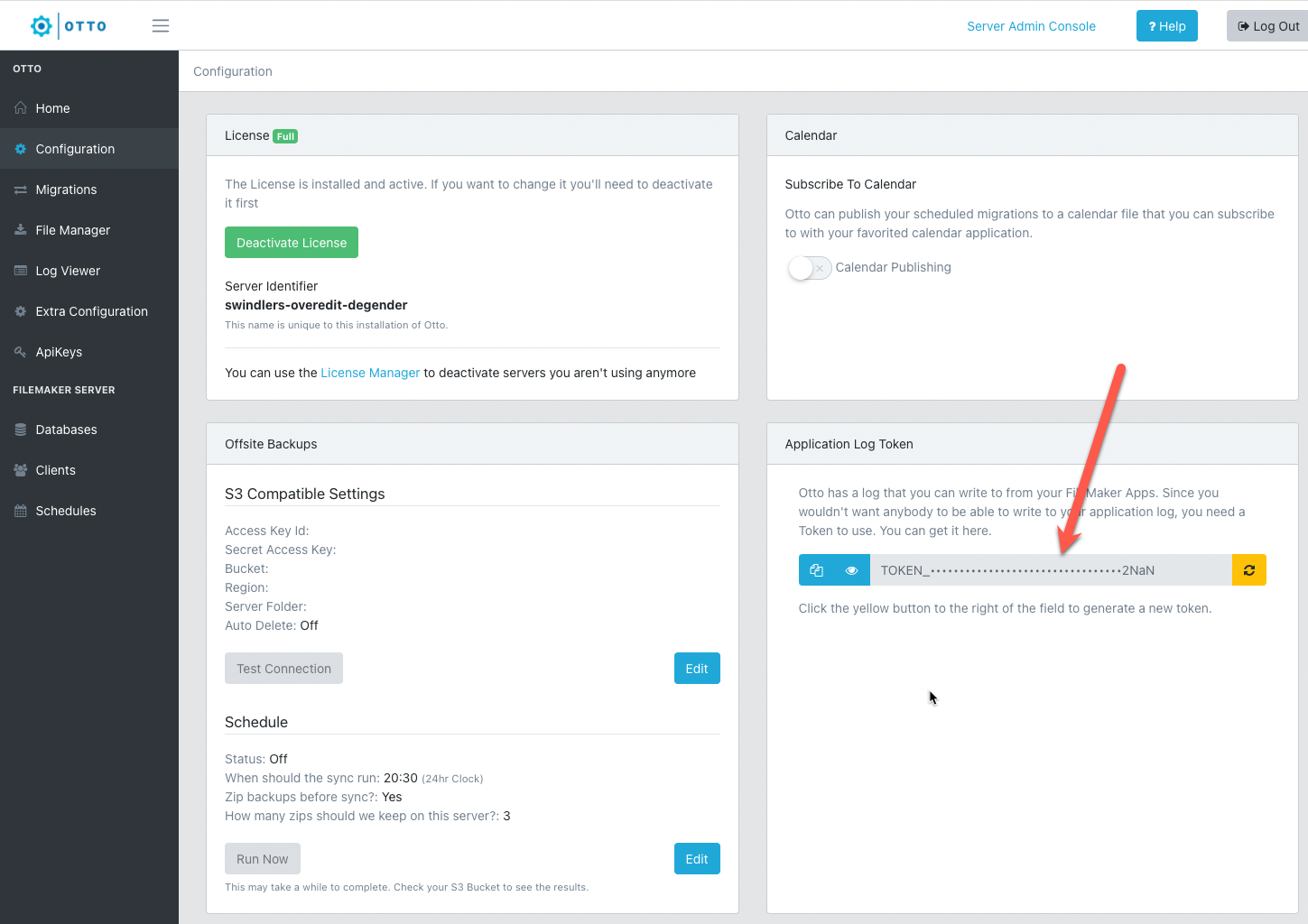1308x924 pixels.
Task: Generate a new token with yellow refresh button
Action: 1249,570
